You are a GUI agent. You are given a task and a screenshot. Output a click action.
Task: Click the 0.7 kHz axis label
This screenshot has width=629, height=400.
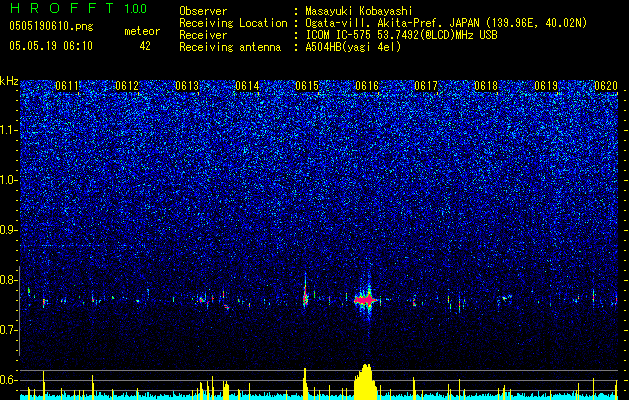[x=9, y=330]
